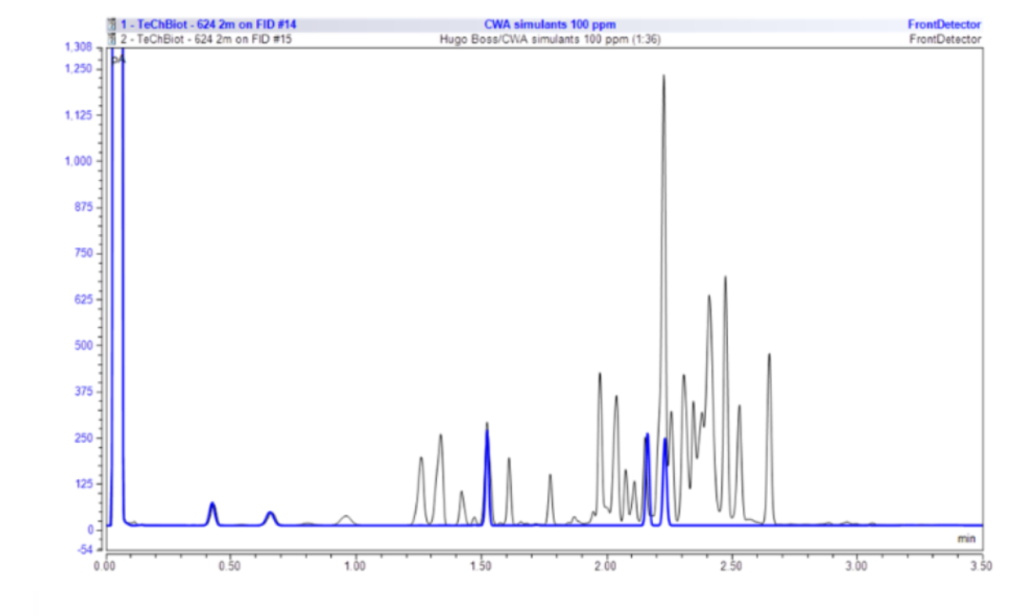
Task: Click the 2.50 tick on the time axis
Action: pos(731,565)
